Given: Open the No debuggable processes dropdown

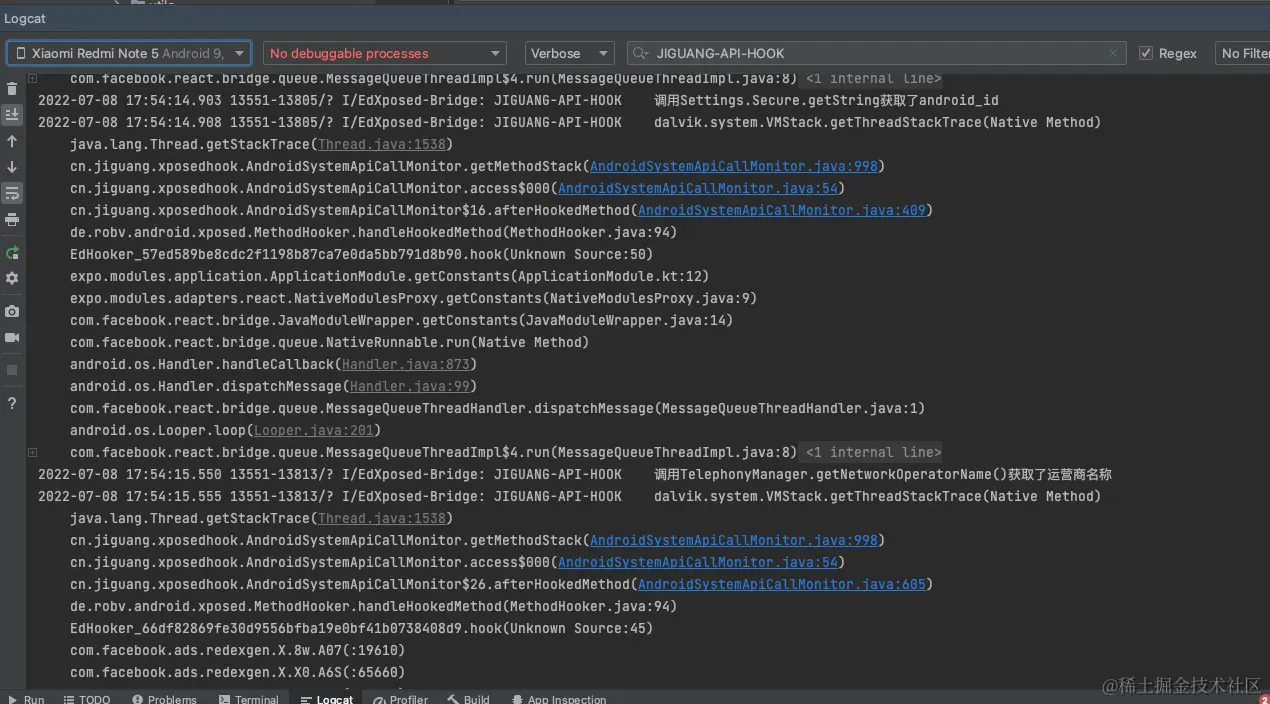Looking at the screenshot, I should pos(386,53).
